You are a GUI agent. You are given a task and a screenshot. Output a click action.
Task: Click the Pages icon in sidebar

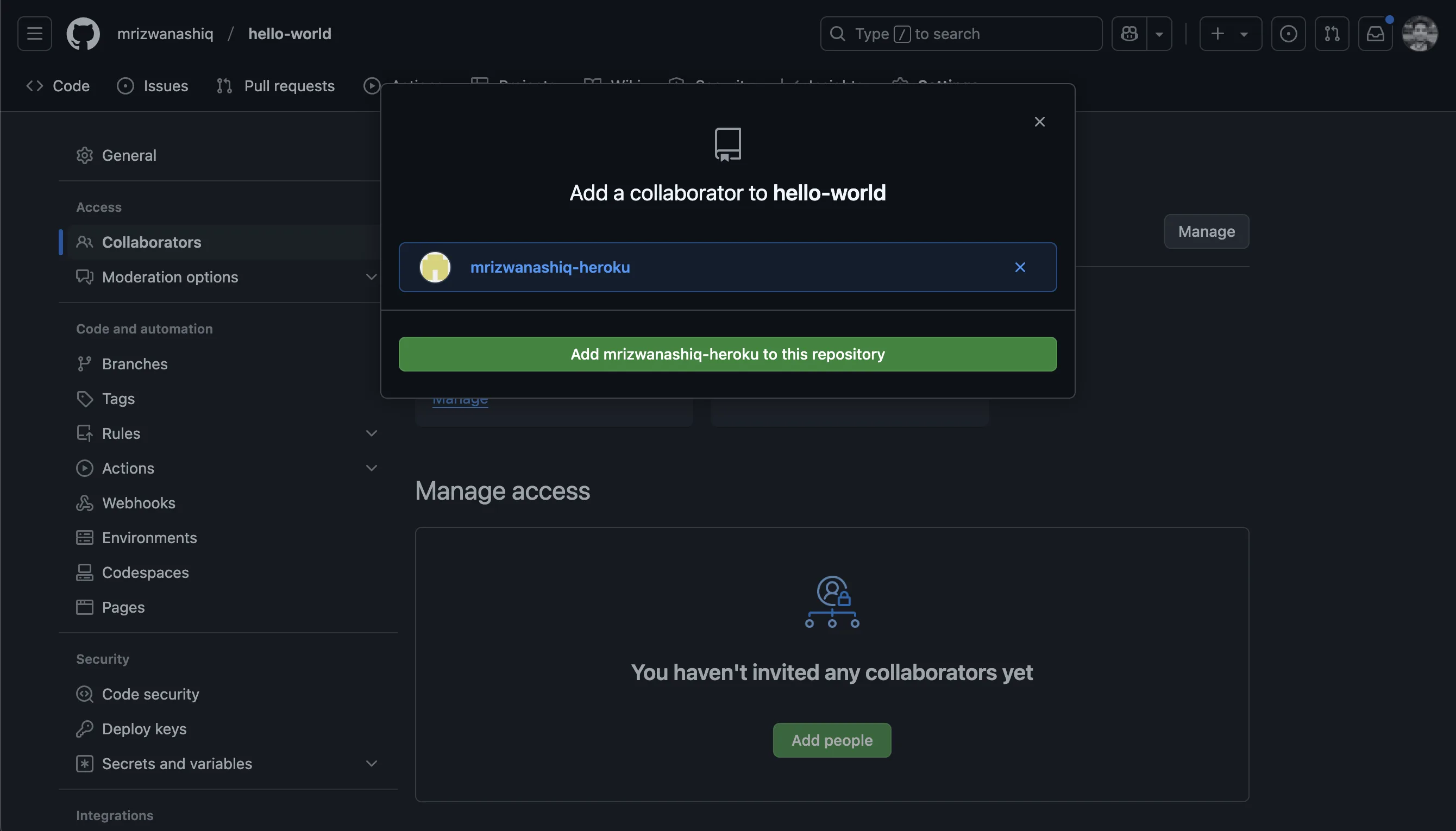pyautogui.click(x=84, y=607)
